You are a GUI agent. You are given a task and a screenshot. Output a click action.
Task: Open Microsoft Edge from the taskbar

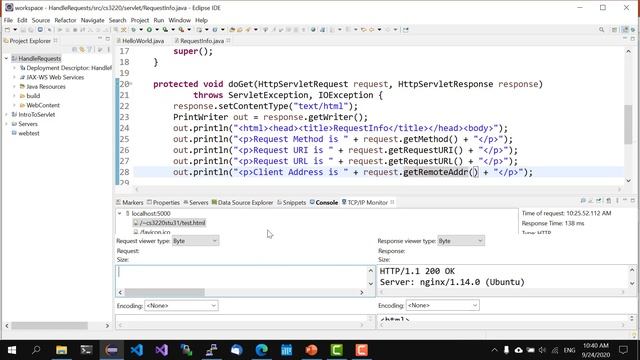point(262,350)
